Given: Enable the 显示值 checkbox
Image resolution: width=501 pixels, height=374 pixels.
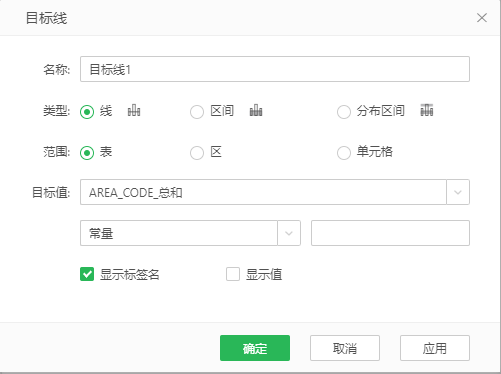Looking at the screenshot, I should [233, 274].
